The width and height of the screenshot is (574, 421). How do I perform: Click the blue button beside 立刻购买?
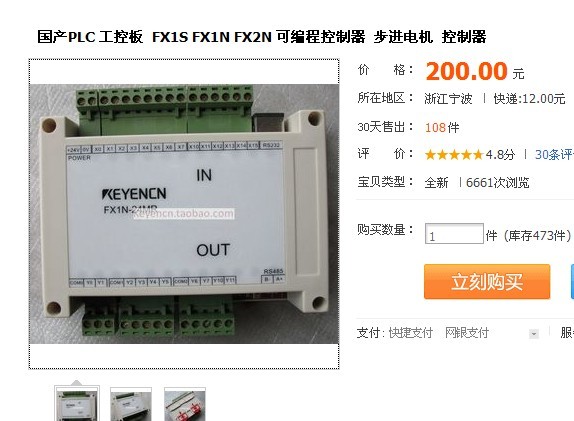(x=572, y=282)
